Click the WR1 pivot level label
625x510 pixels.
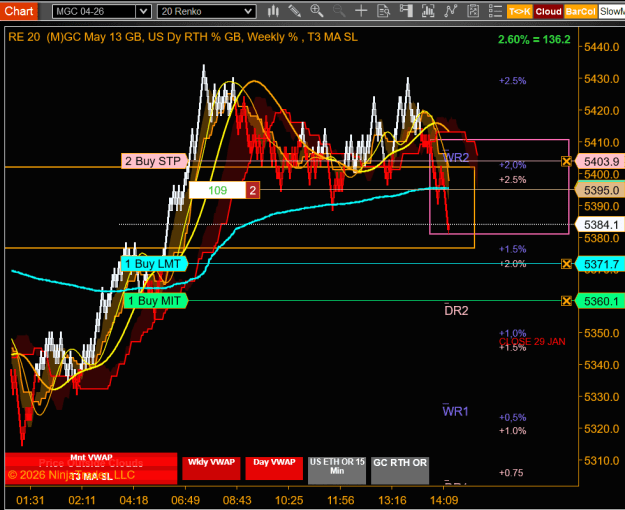click(x=455, y=411)
